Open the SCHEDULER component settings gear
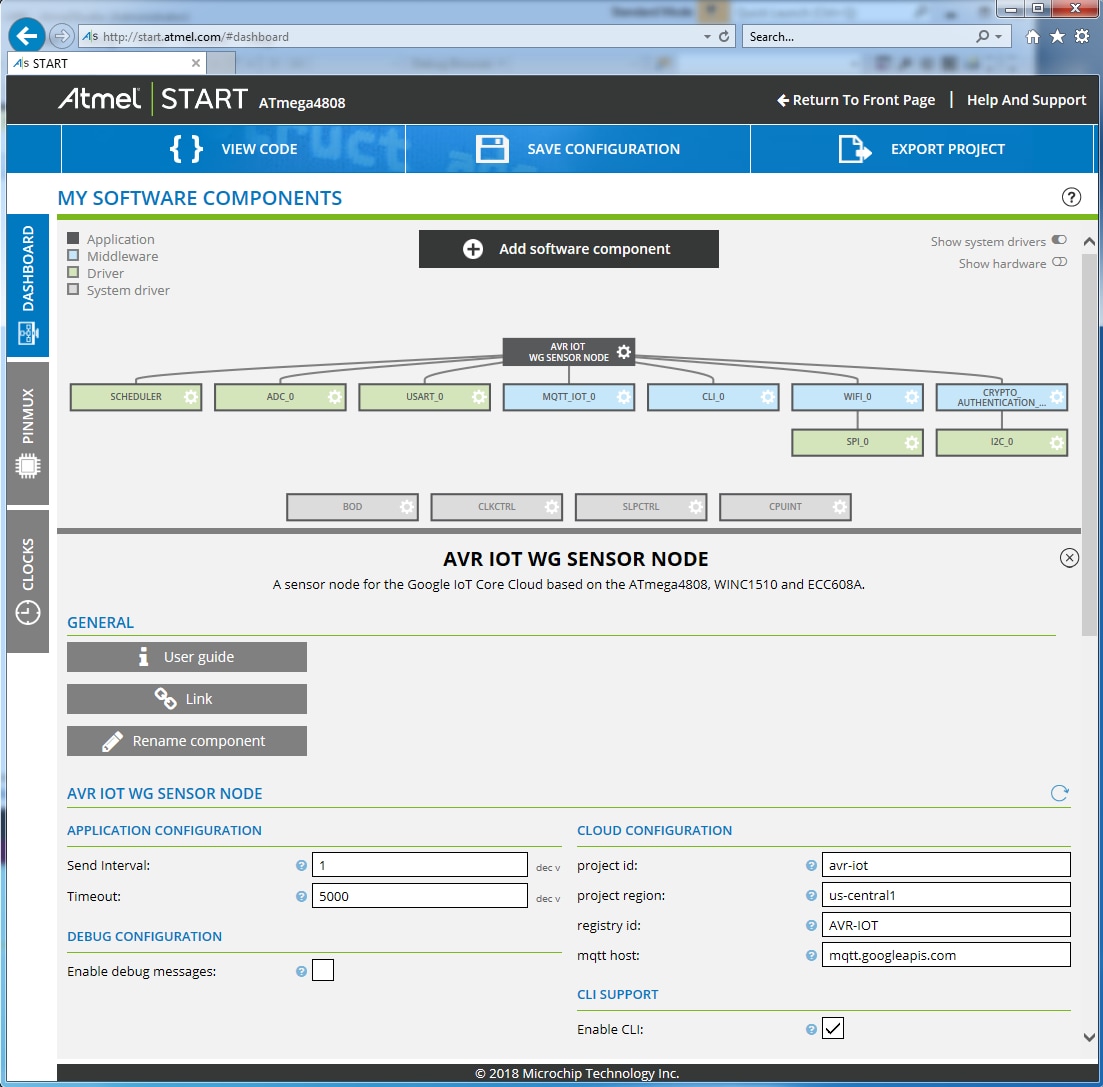This screenshot has height=1087, width=1103. tap(190, 396)
